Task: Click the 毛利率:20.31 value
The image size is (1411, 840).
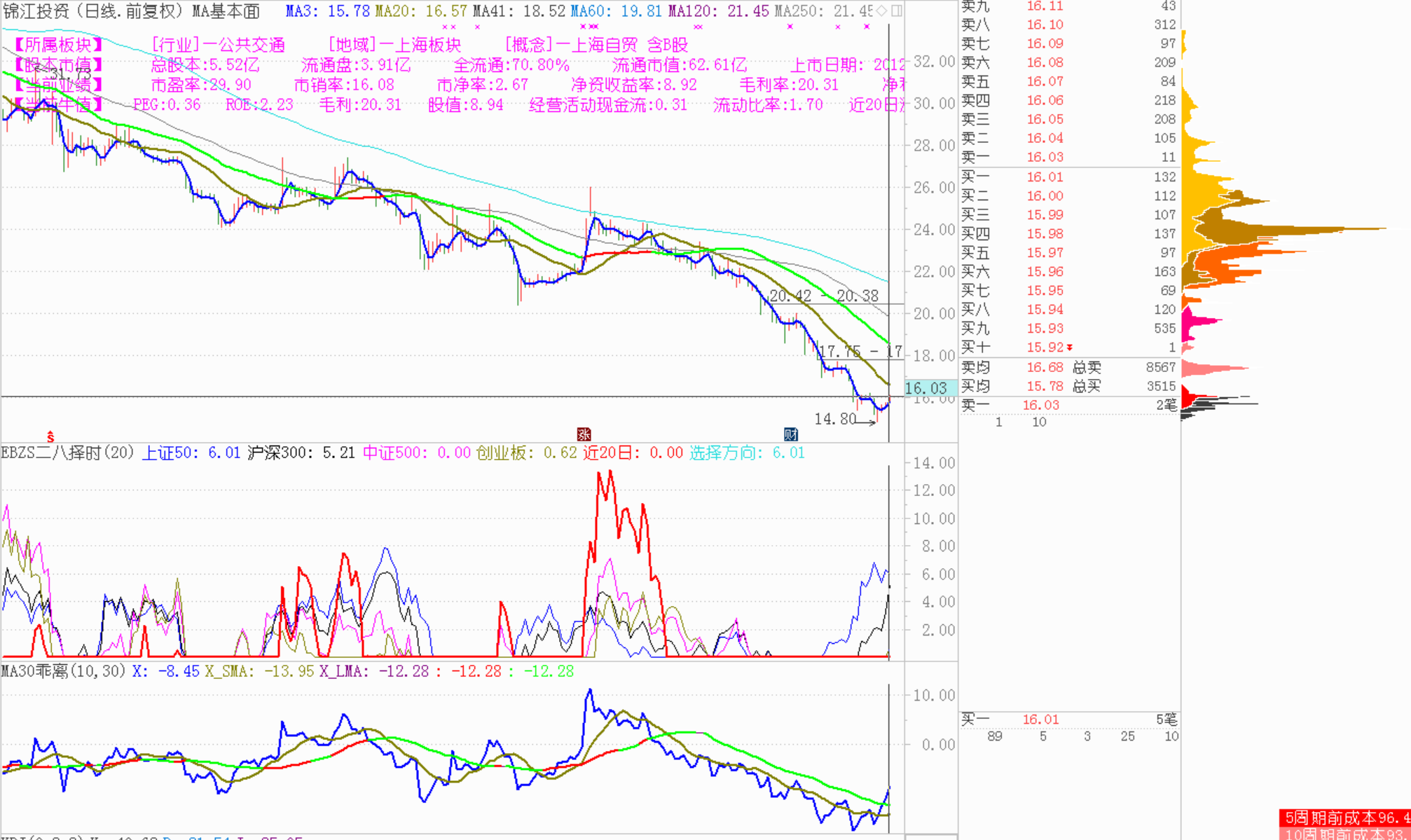Action: tap(789, 85)
